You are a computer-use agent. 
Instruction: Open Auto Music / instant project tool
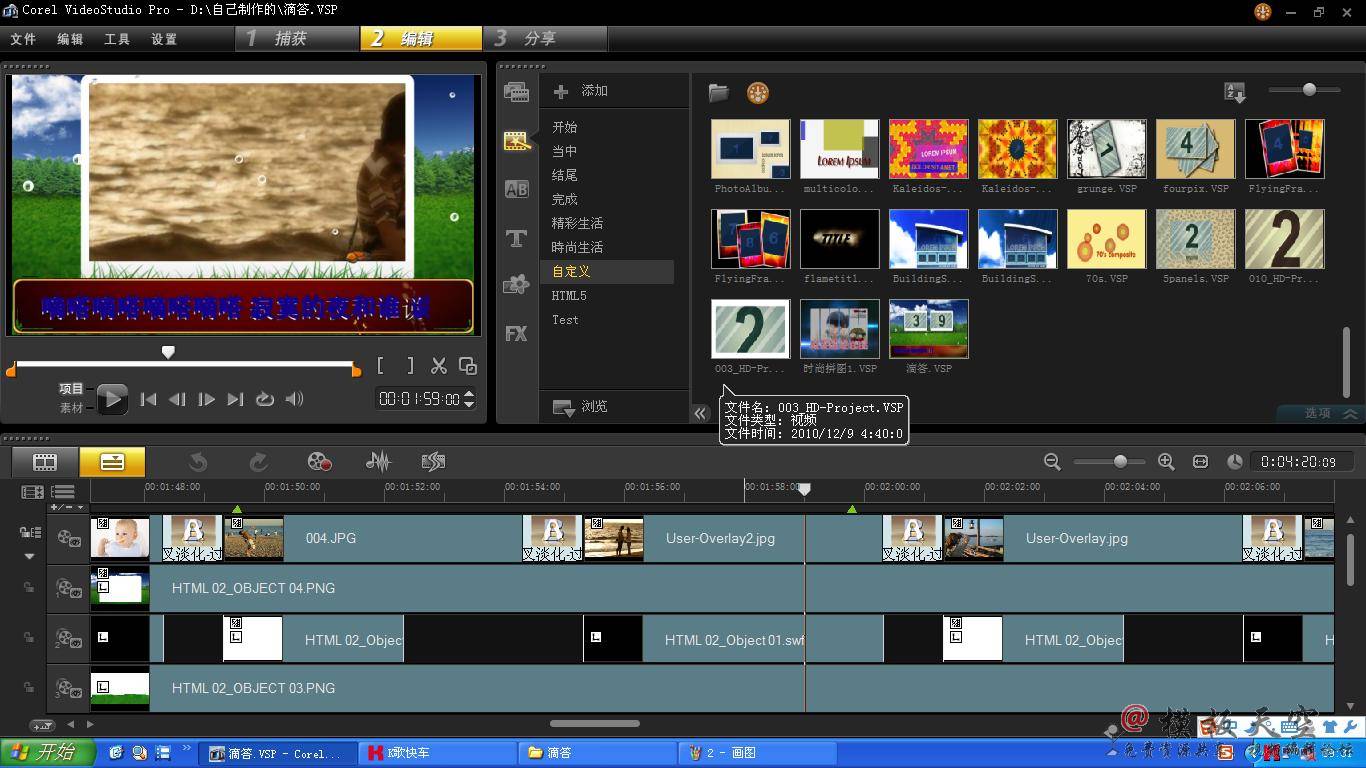(x=433, y=462)
